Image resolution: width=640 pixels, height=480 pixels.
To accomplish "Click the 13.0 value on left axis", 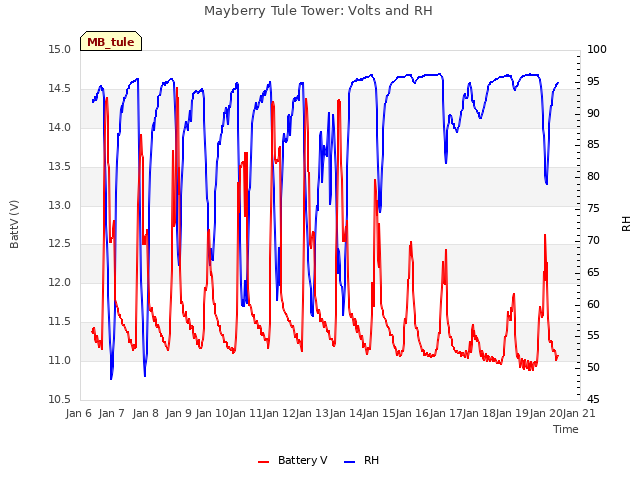I will pos(60,205).
